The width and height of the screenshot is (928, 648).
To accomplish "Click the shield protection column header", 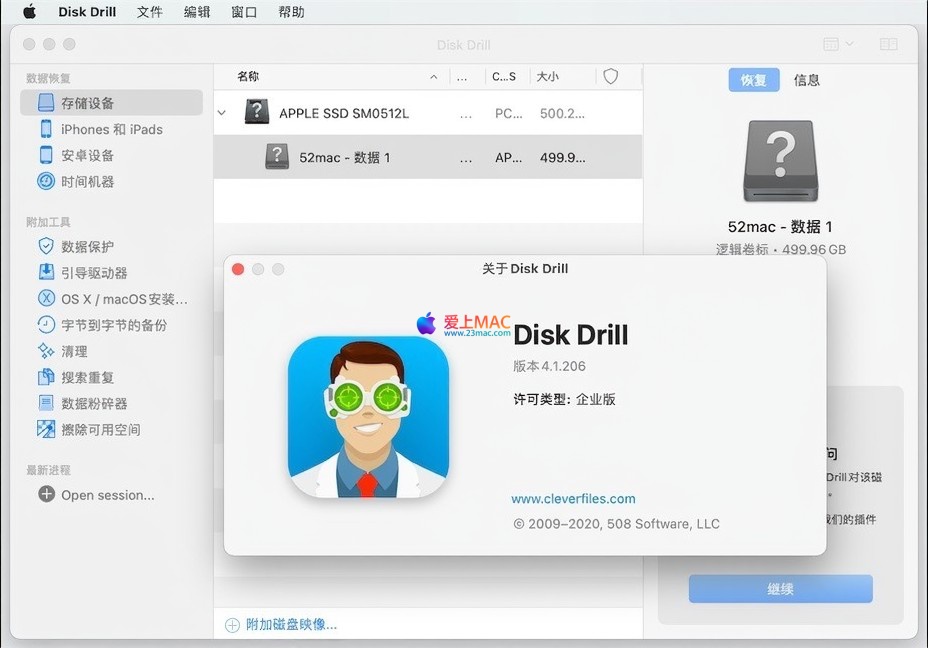I will click(x=610, y=77).
